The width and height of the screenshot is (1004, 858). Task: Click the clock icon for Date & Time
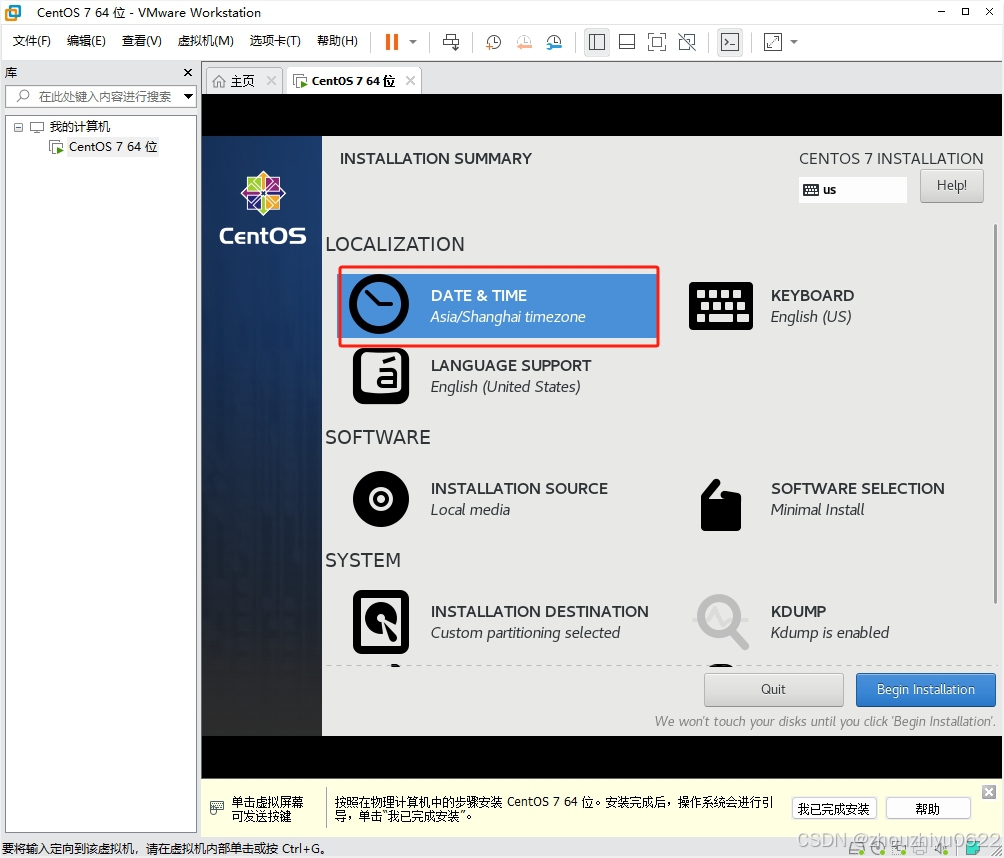click(x=379, y=304)
